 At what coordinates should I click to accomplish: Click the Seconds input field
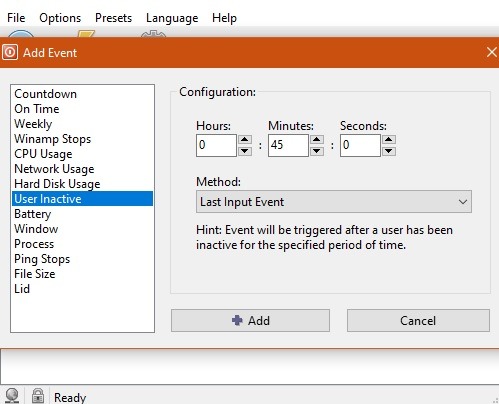360,145
